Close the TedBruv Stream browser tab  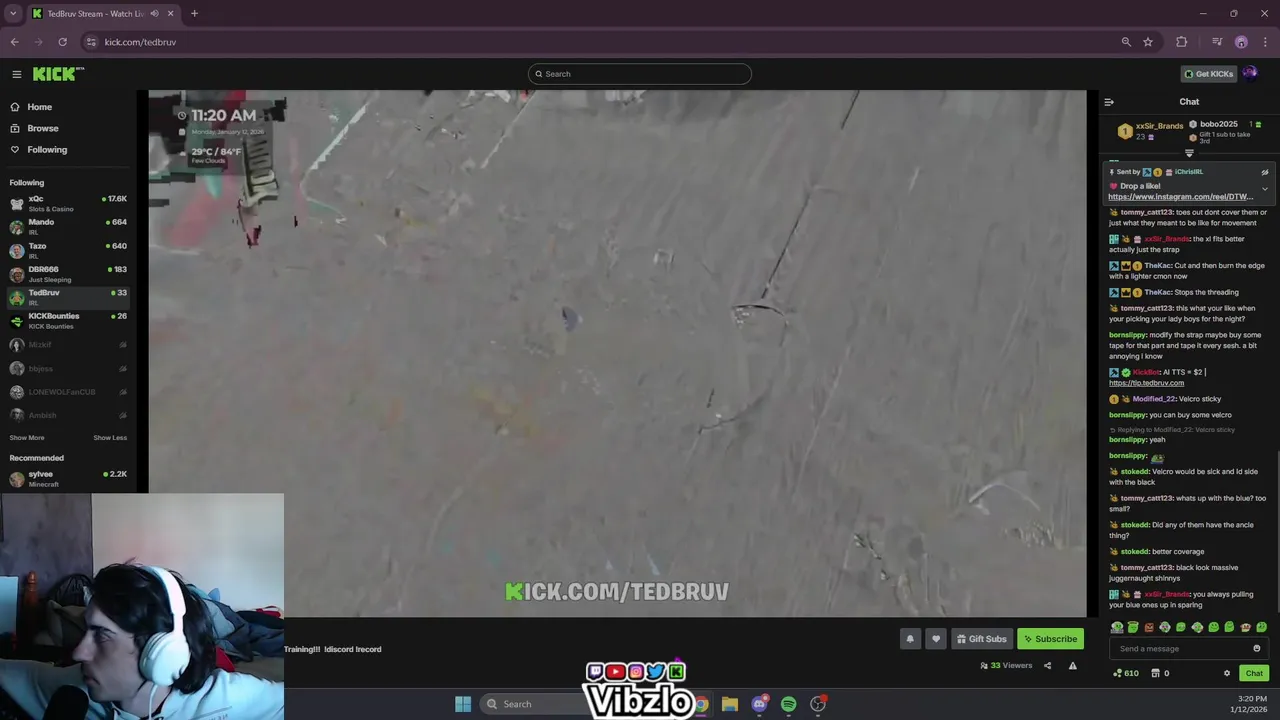(x=170, y=14)
